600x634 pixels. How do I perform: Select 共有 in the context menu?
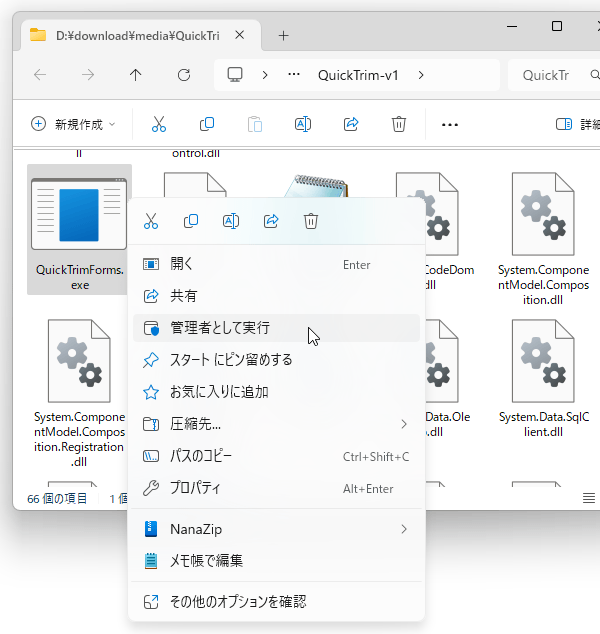tap(277, 296)
